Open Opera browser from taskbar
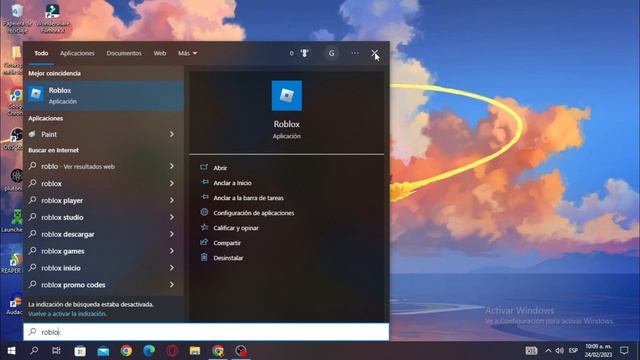Viewport: 640px width, 360px height. (172, 351)
